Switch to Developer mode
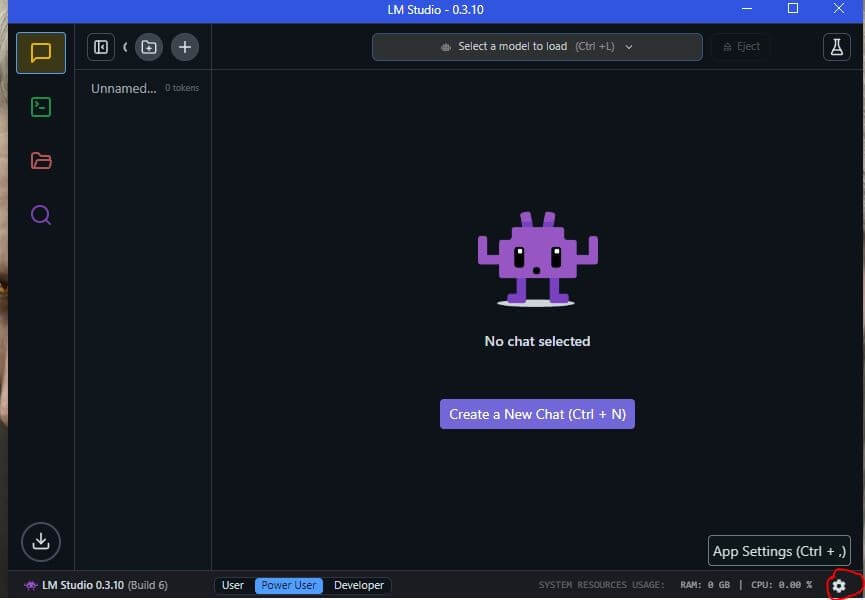The width and height of the screenshot is (865, 600). coord(359,585)
